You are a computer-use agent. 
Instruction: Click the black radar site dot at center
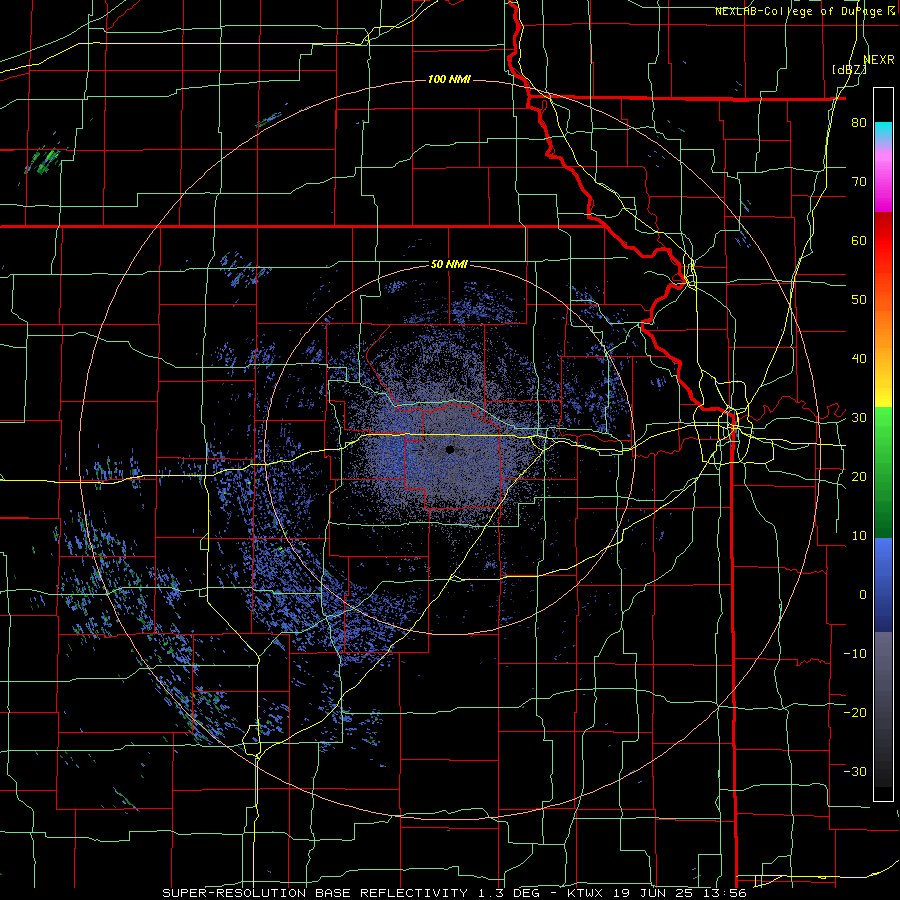(x=450, y=449)
